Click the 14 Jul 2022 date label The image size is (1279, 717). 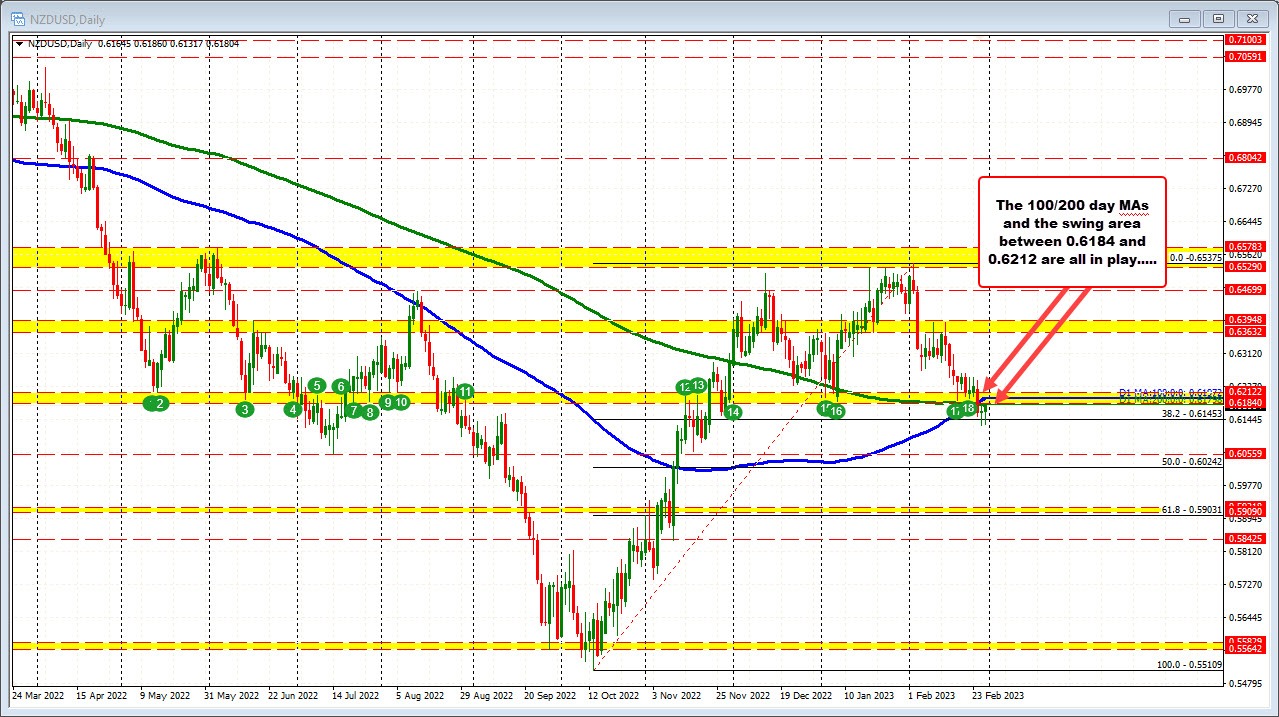point(358,694)
